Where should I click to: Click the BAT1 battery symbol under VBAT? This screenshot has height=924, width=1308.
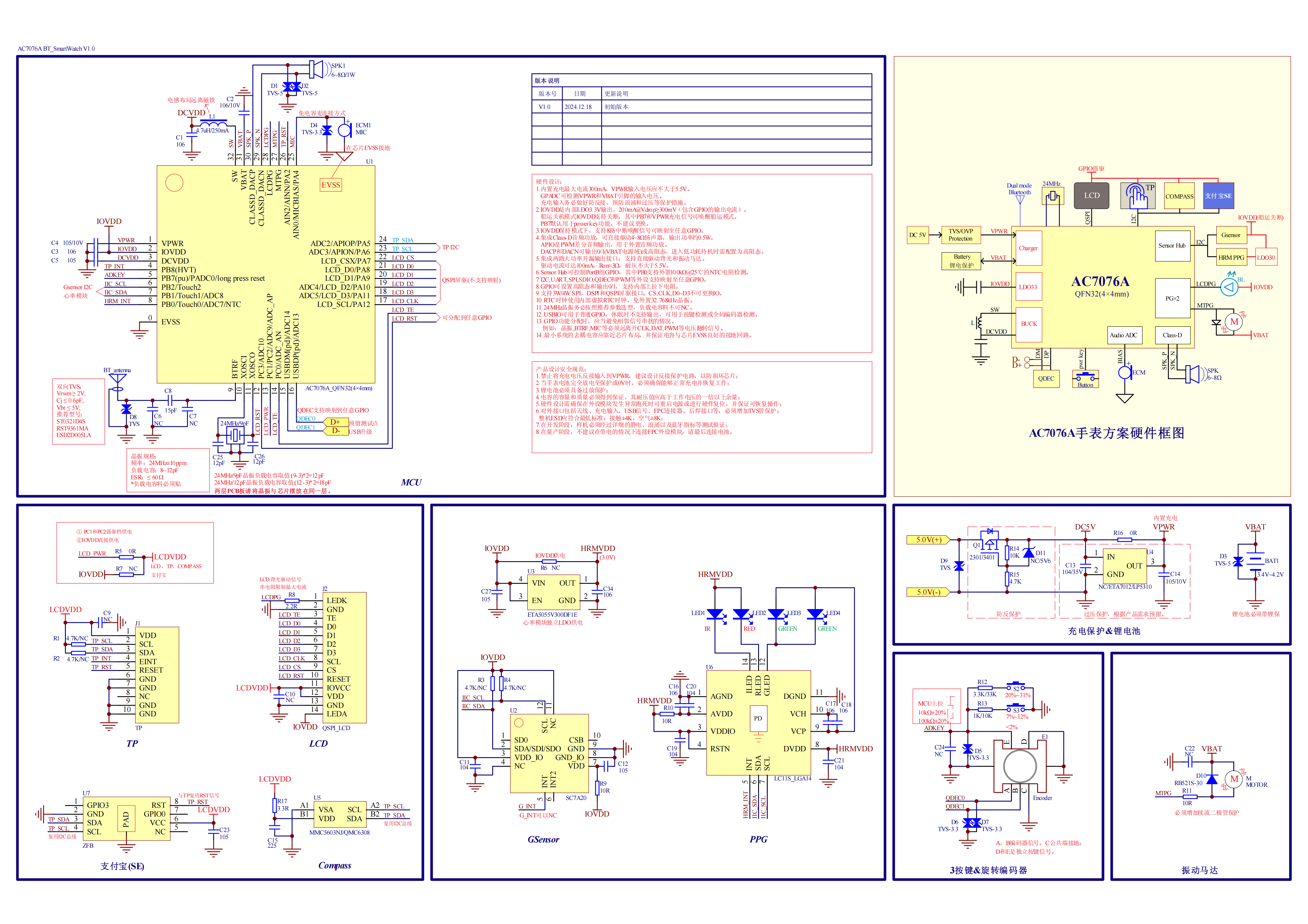click(1255, 561)
